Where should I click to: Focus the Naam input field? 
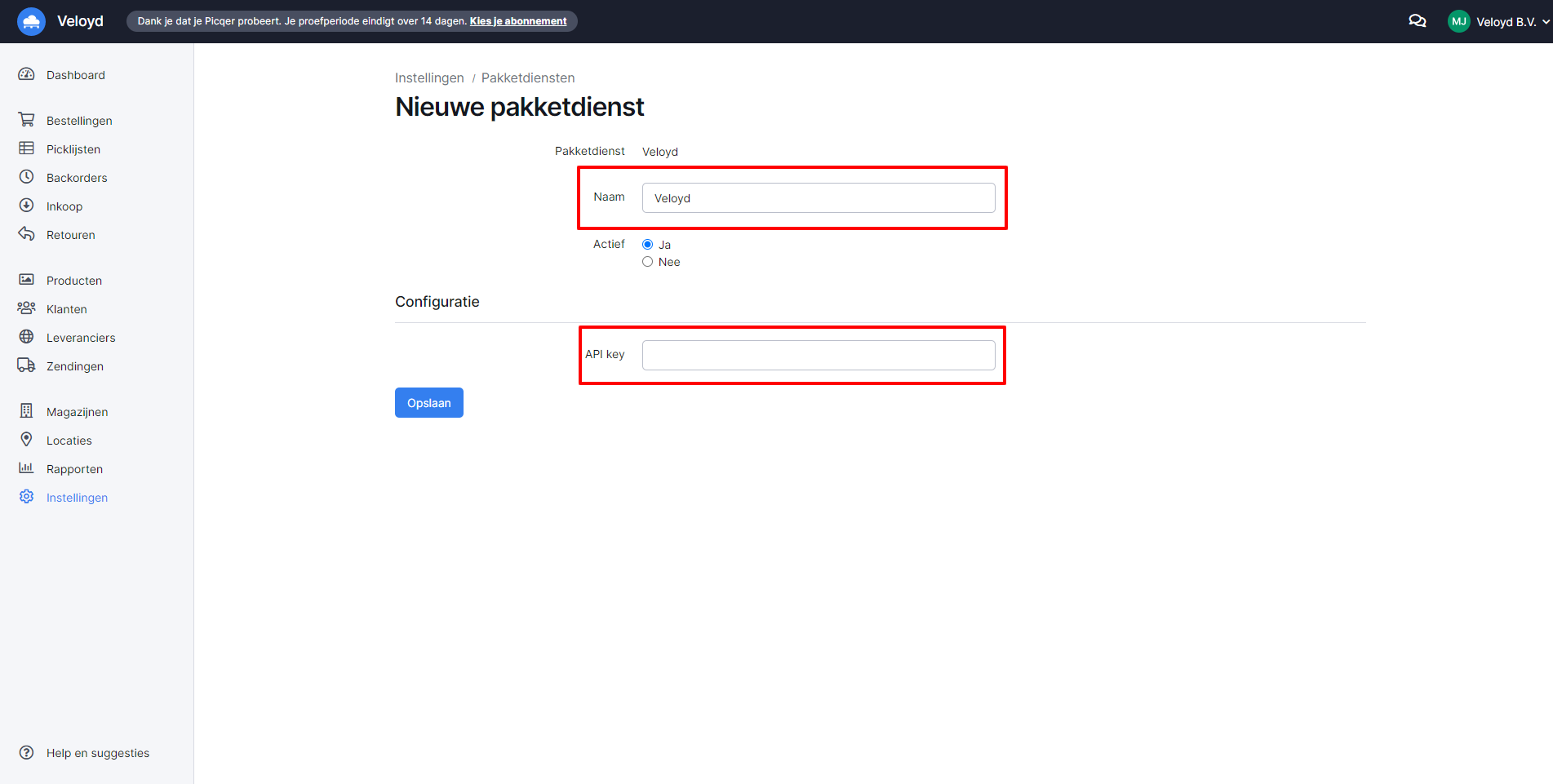pyautogui.click(x=819, y=198)
